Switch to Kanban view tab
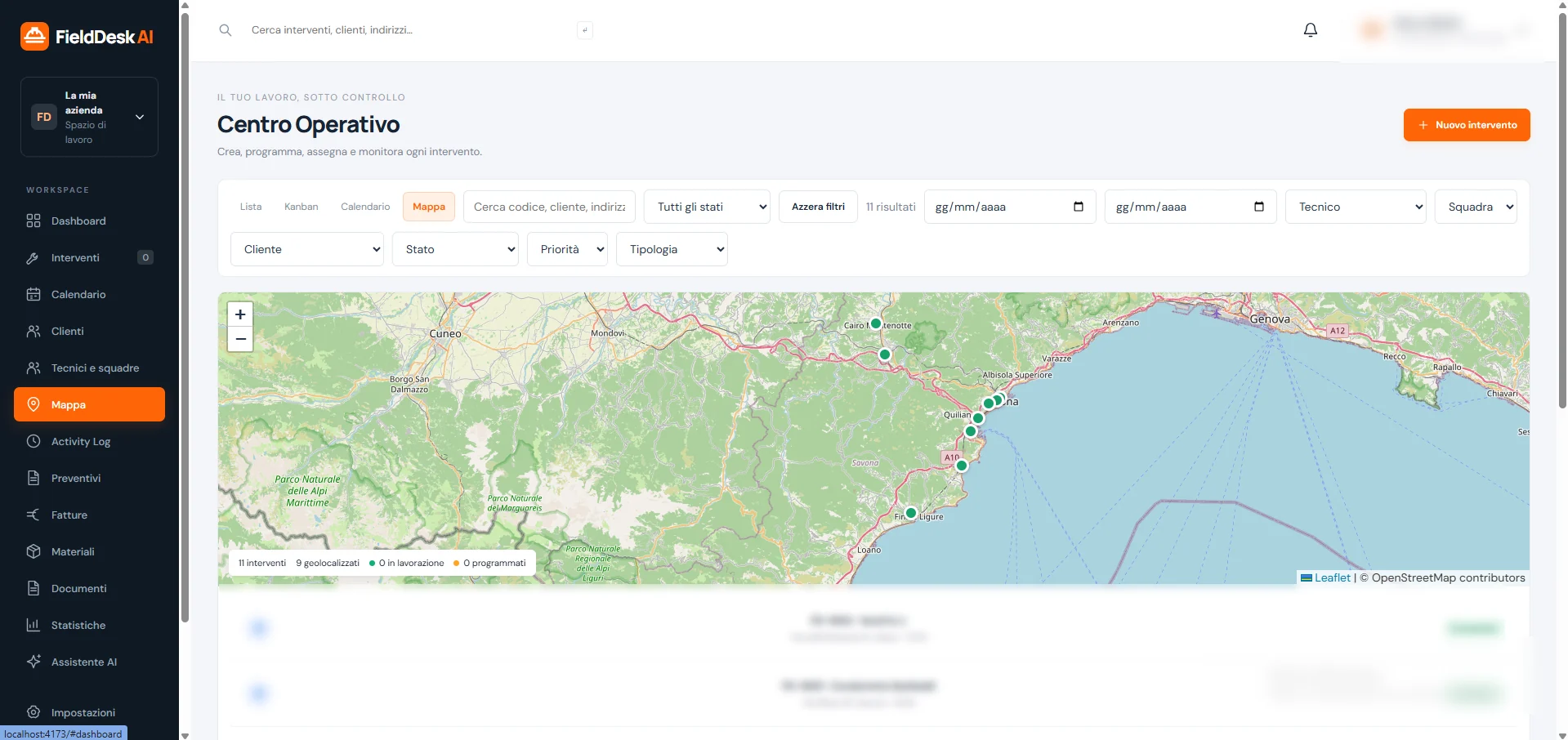Viewport: 1568px width, 740px height. tap(302, 207)
